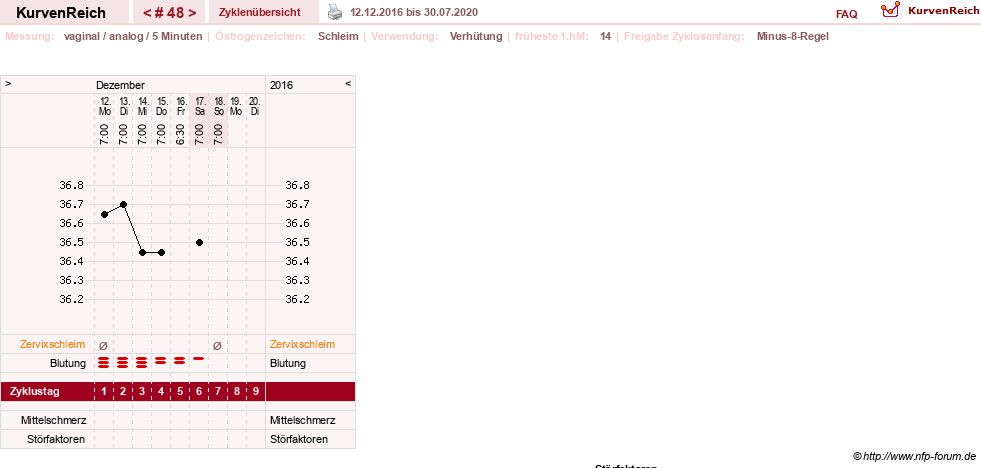Click the date header '15. Do'
Screen dimensions: 981x468
162,106
